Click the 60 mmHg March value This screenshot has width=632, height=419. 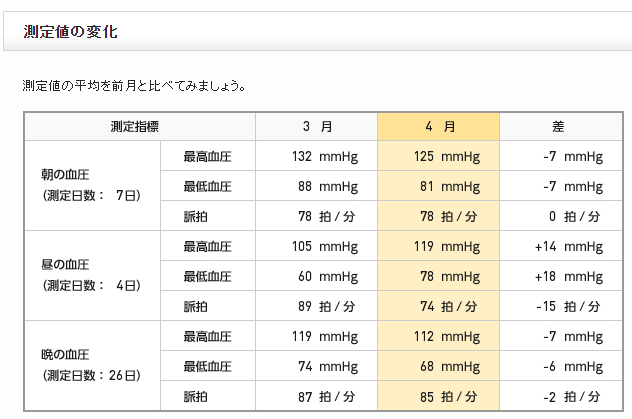coord(328,276)
